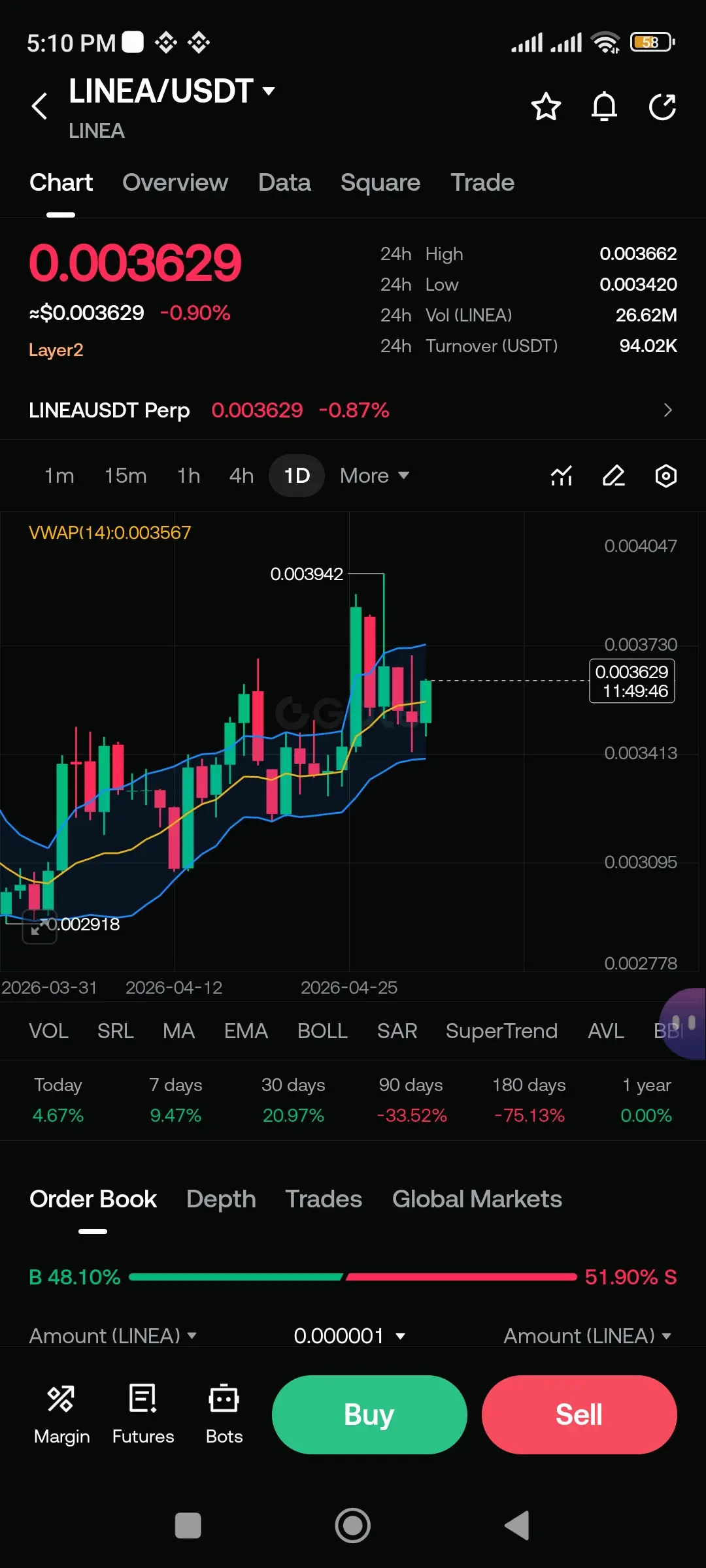Tap the green Buy button
The width and height of the screenshot is (706, 1568).
click(x=369, y=1414)
